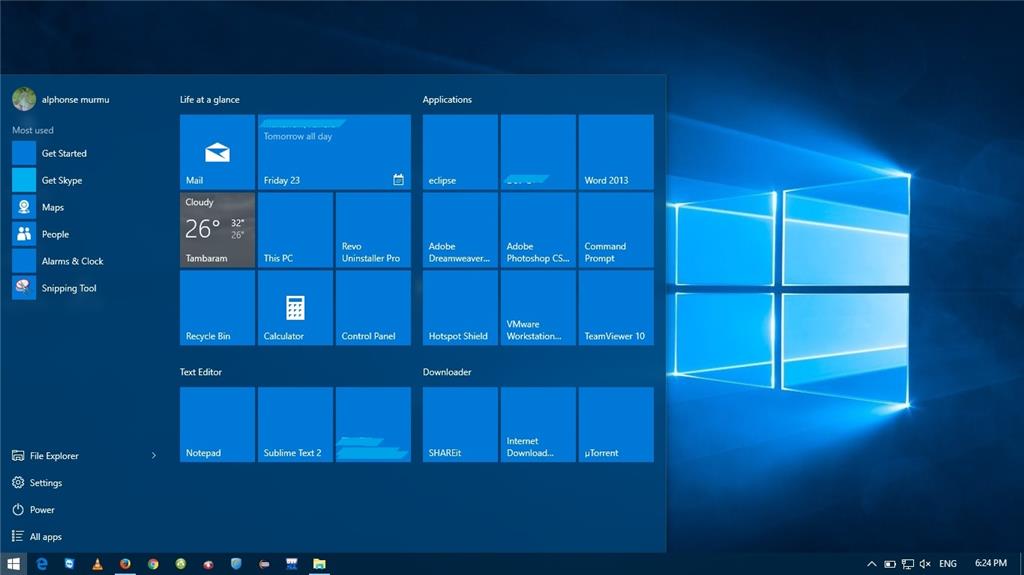Screen dimensions: 1024x575
Task: Launch the TeamViewer 10 tile
Action: (x=616, y=308)
